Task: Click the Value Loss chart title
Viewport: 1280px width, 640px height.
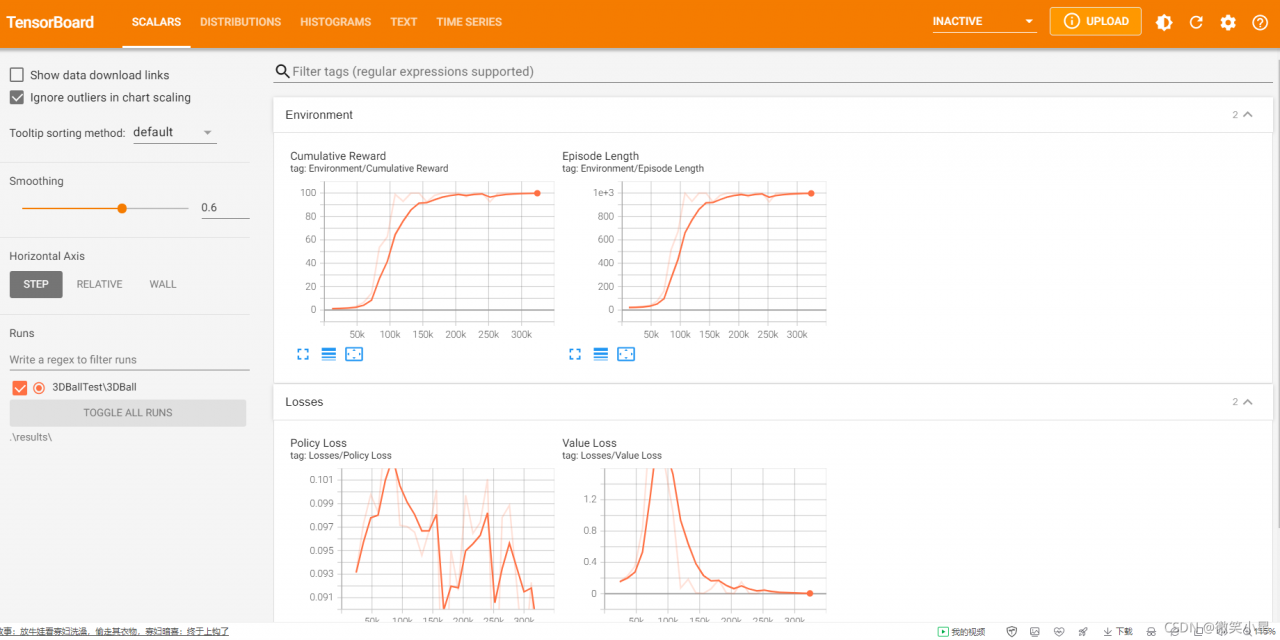Action: pos(590,443)
